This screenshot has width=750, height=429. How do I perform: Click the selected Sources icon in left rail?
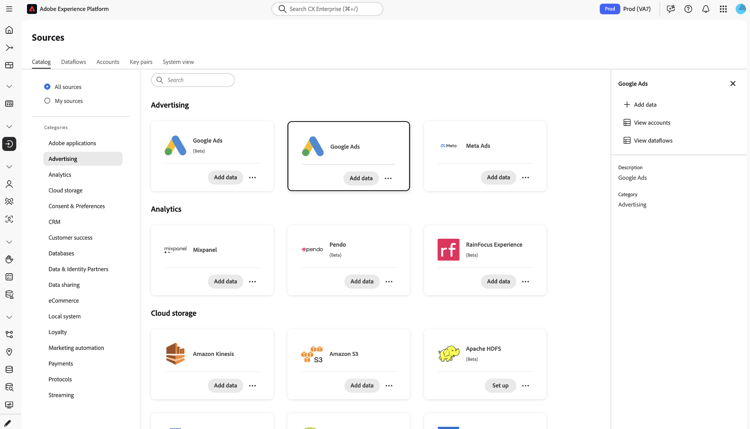tap(9, 144)
